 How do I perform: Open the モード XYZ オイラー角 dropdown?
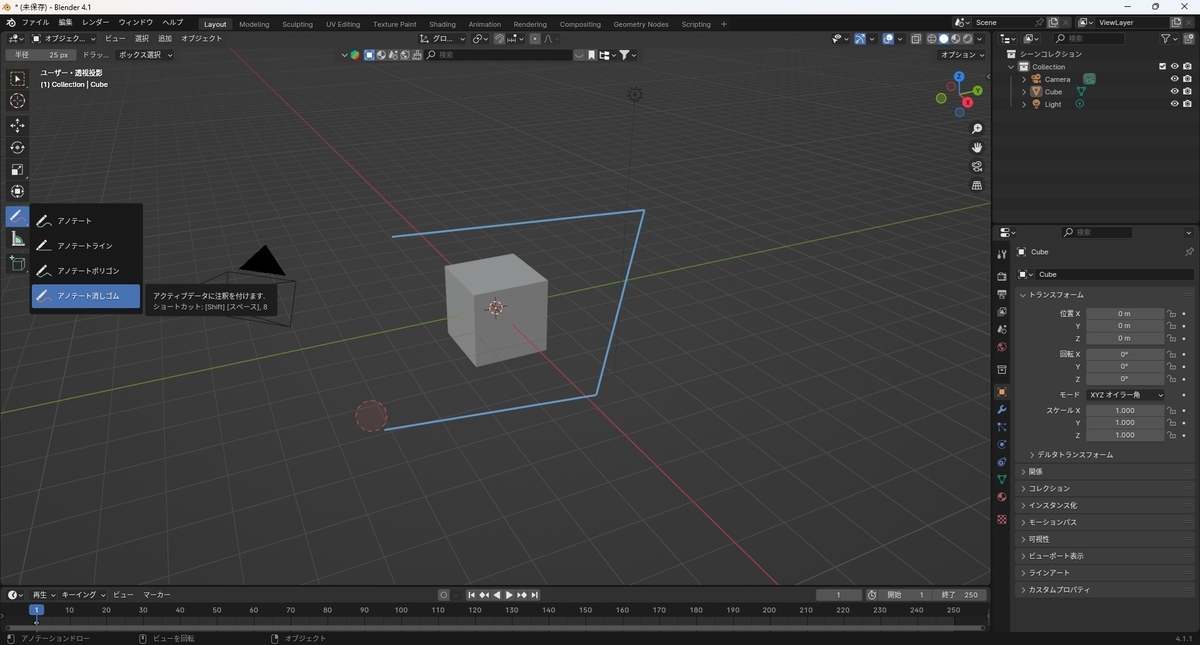point(1126,395)
